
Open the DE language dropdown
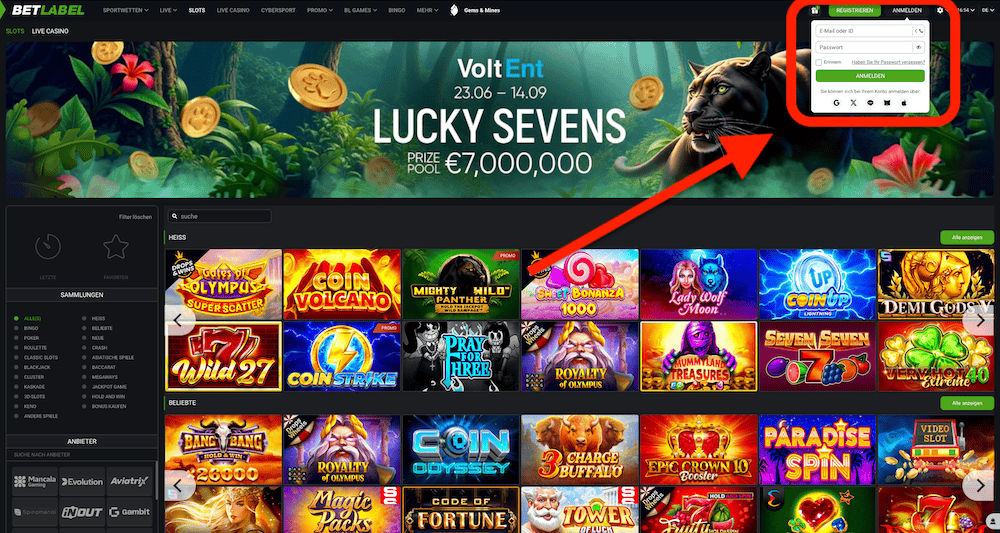click(985, 10)
